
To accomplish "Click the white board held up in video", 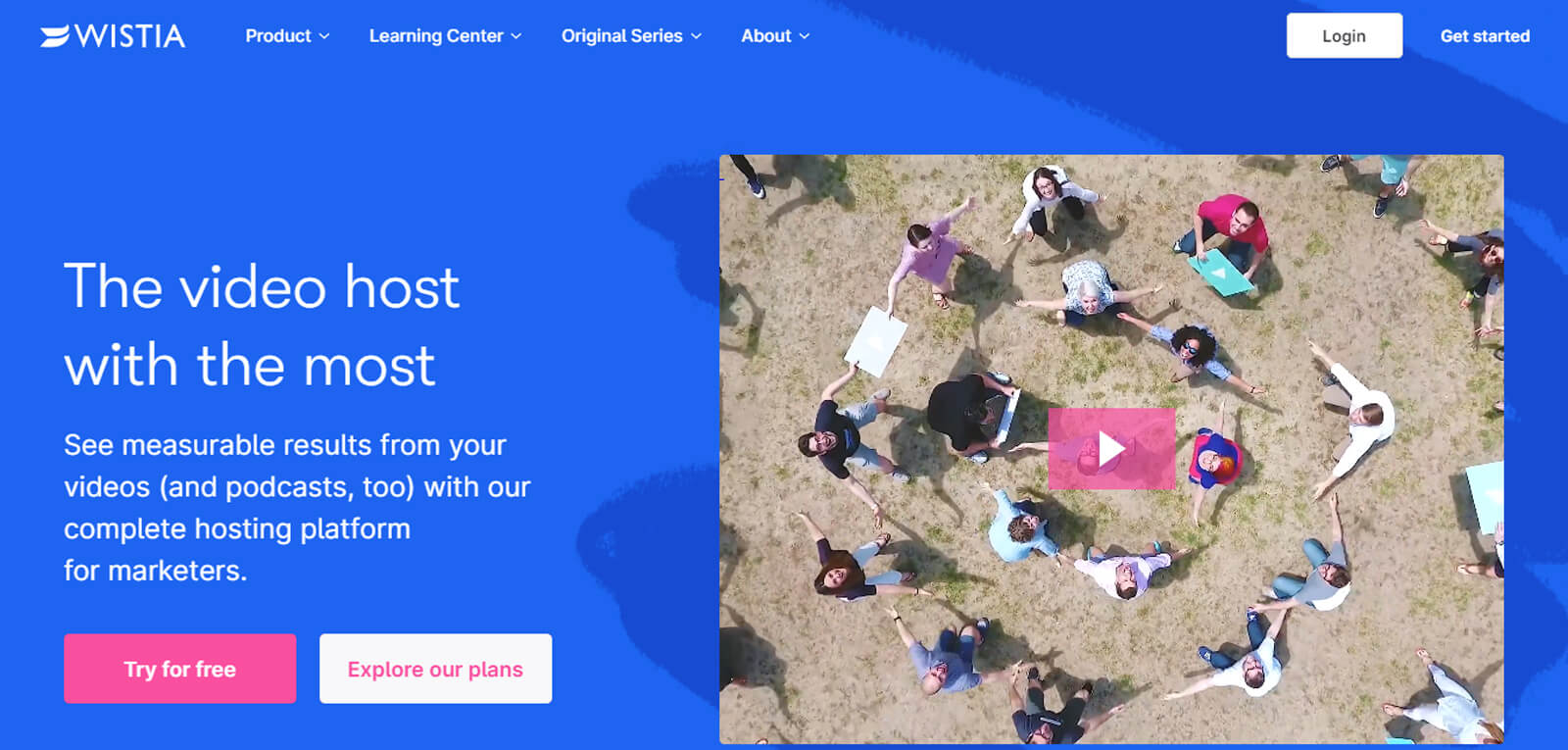I will click(x=876, y=341).
